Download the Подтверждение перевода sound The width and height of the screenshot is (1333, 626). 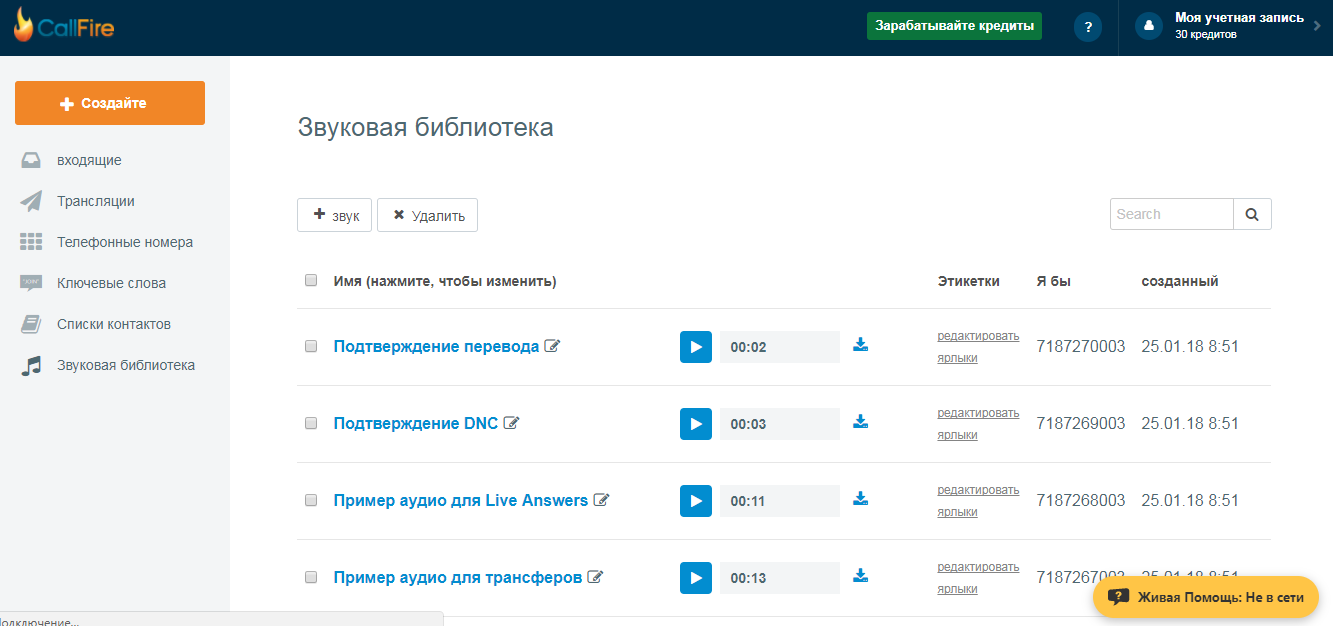860,344
